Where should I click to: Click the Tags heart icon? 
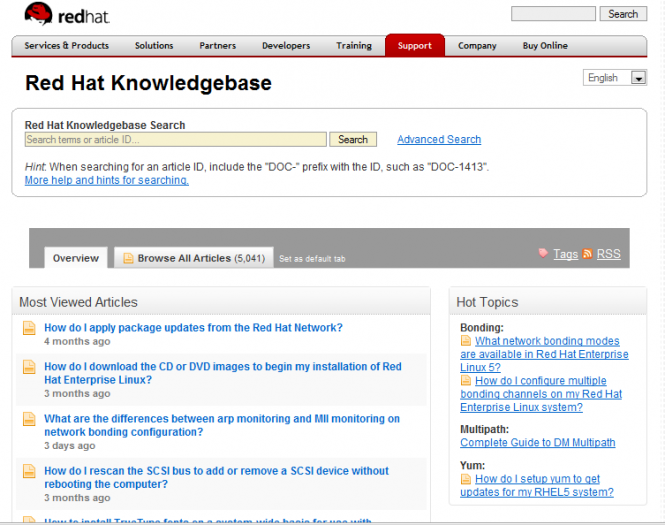pos(543,253)
